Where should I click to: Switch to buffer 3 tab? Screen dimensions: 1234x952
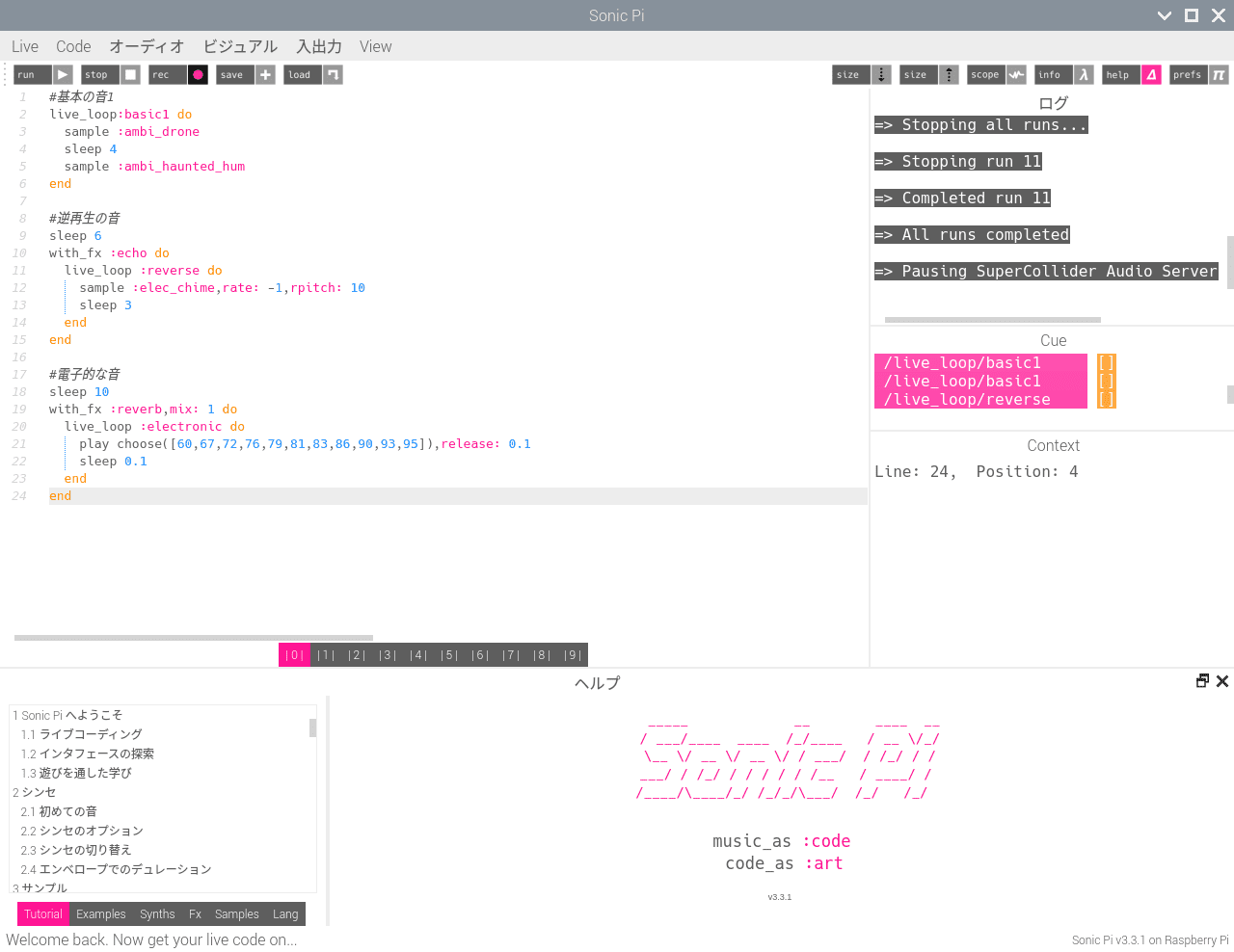pyautogui.click(x=388, y=655)
